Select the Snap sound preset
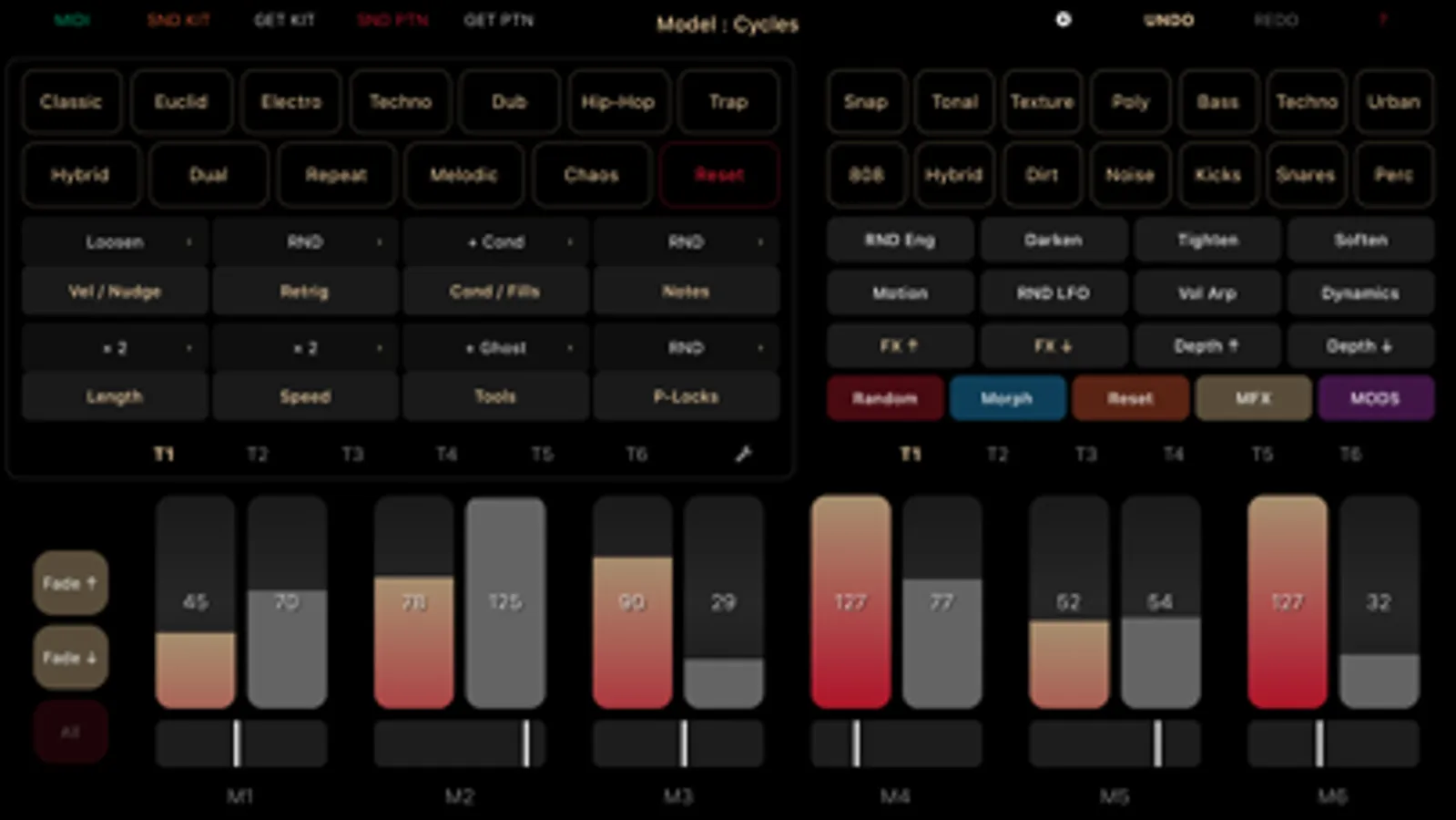Viewport: 1456px width, 820px height. [865, 102]
